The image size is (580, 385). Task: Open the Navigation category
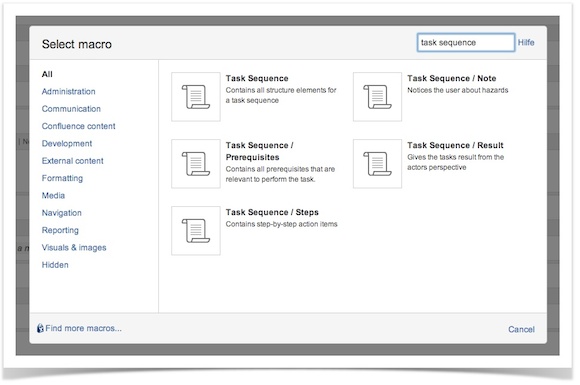point(61,213)
